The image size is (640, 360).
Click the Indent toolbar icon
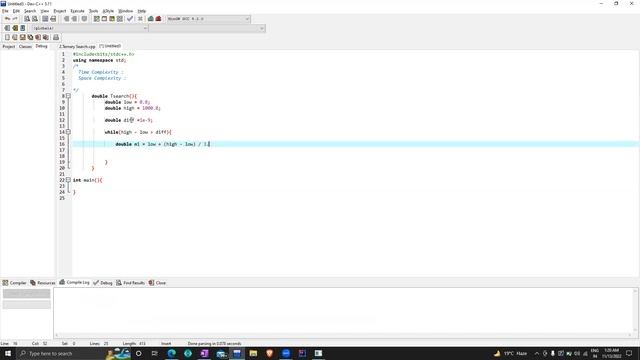point(67,19)
